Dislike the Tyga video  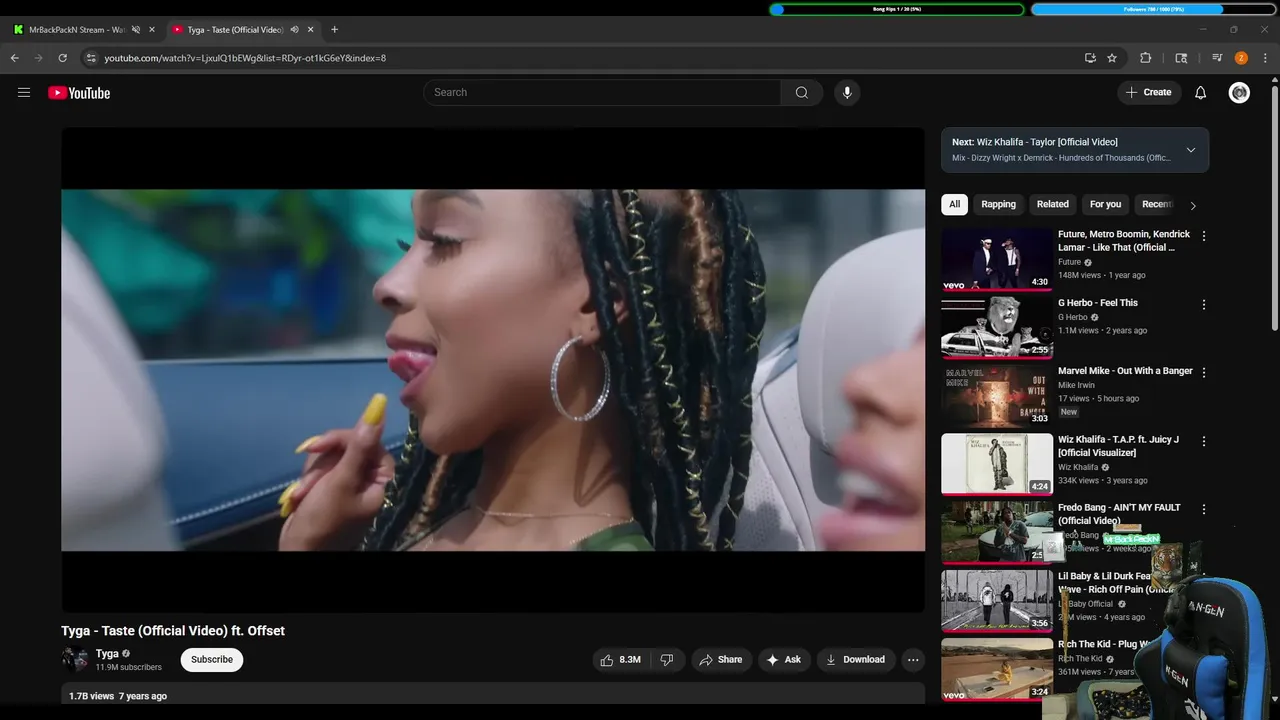667,660
